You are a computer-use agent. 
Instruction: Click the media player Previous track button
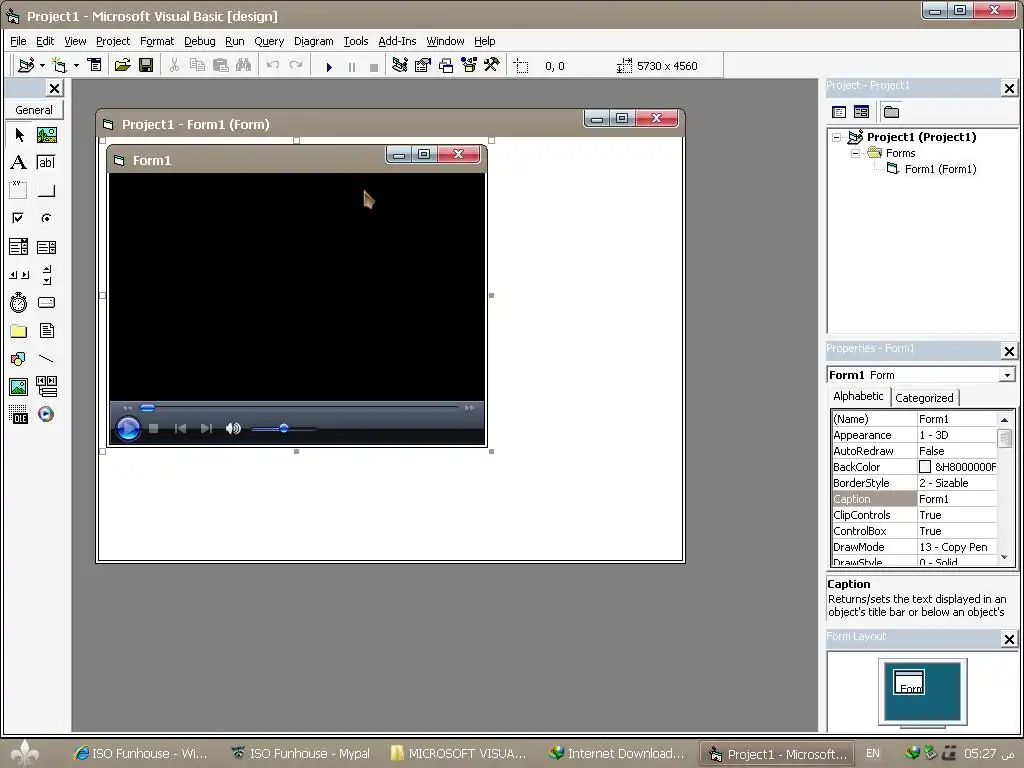click(x=180, y=428)
